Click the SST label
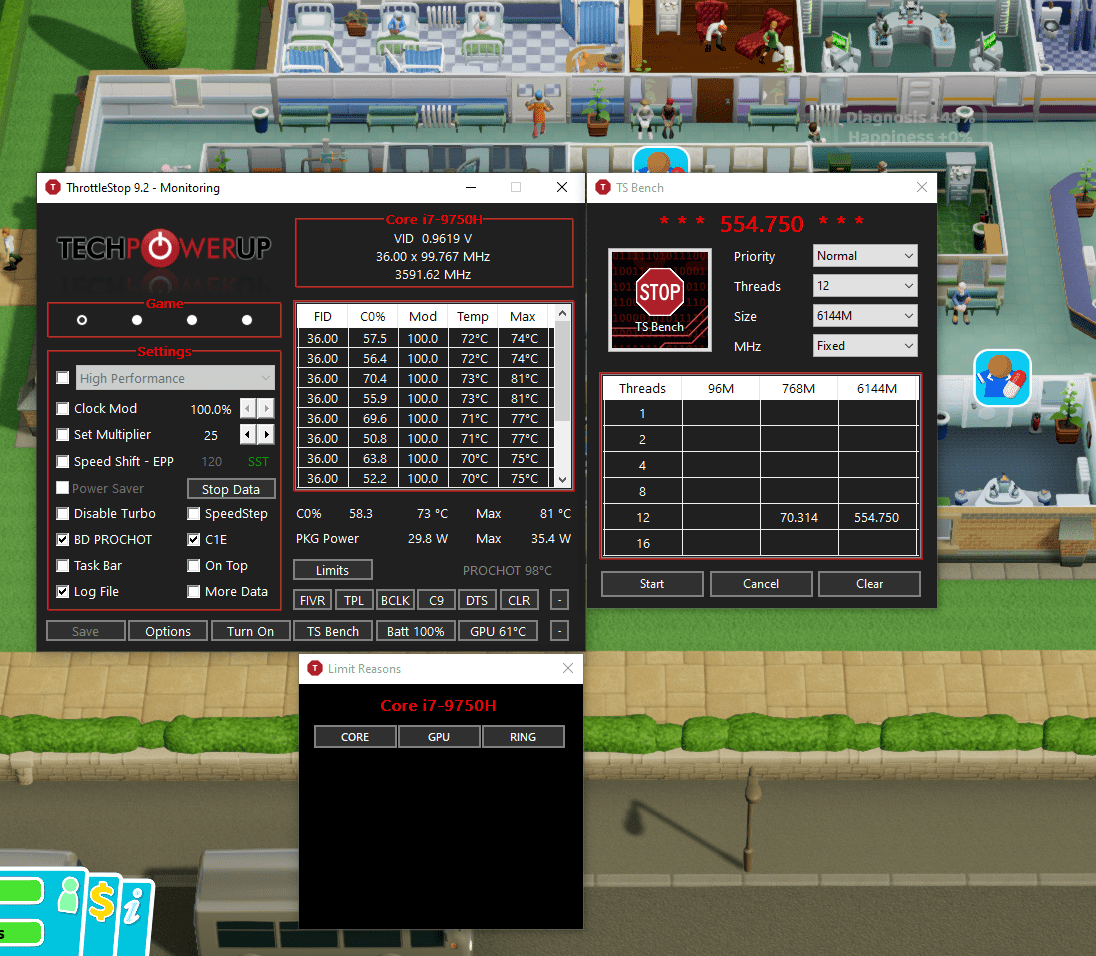 (x=258, y=461)
